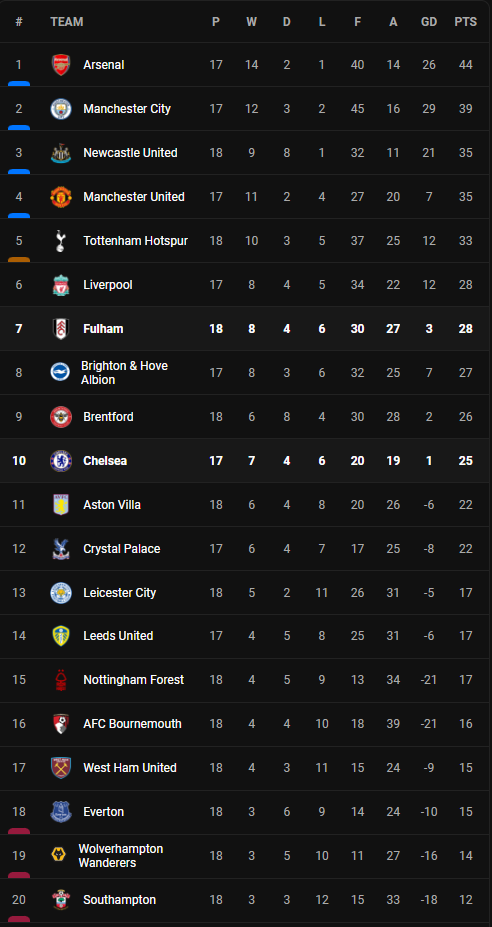Screen dimensions: 492x927
Task: Click the Everton crest icon
Action: coord(61,812)
